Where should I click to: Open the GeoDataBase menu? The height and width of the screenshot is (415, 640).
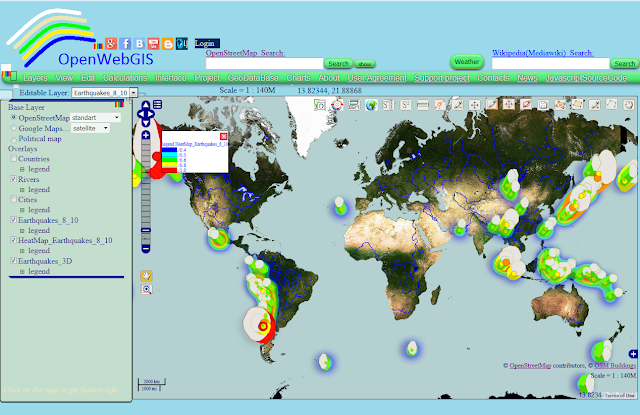253,78
